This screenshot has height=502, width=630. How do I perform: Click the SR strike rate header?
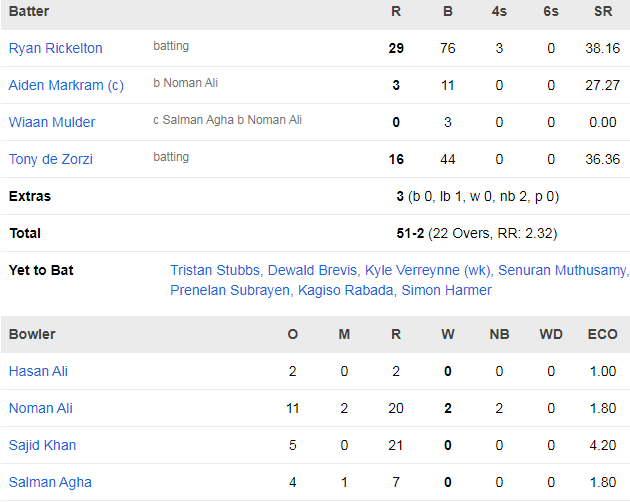(x=603, y=11)
